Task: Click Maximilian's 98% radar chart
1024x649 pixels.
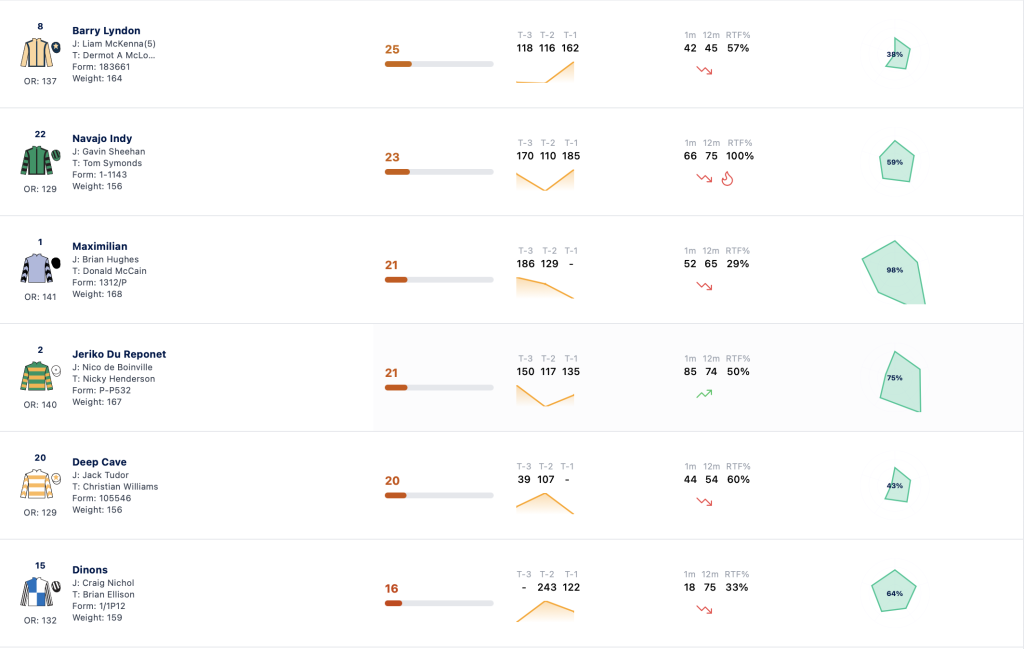Action: point(894,272)
